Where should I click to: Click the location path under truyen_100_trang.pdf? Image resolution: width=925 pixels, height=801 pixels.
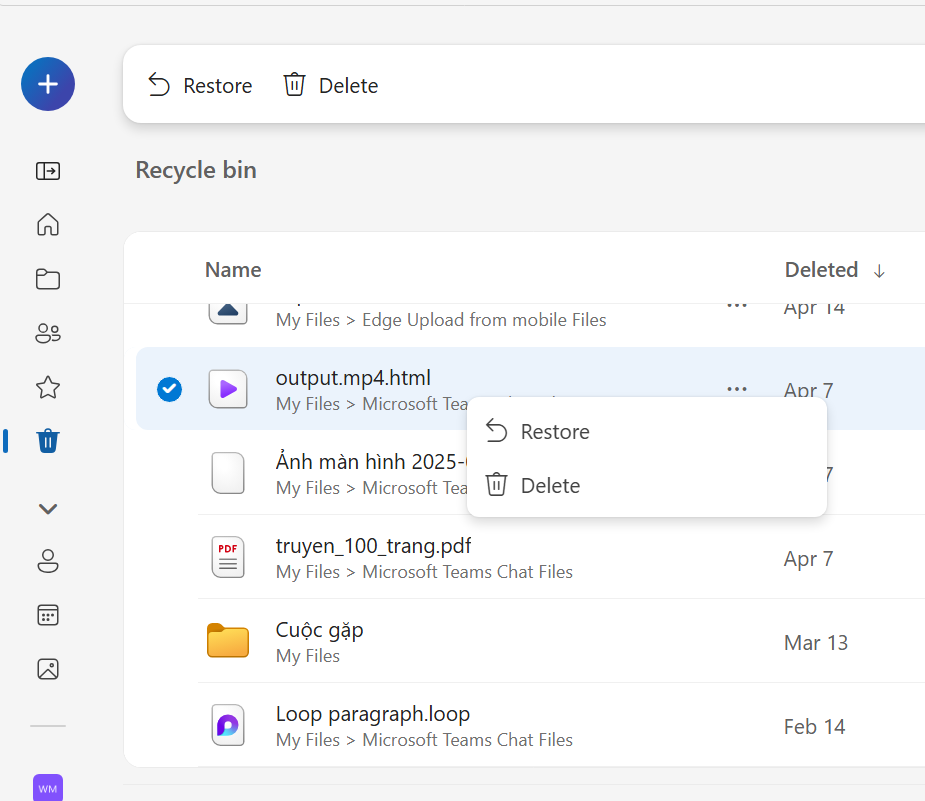coord(424,572)
